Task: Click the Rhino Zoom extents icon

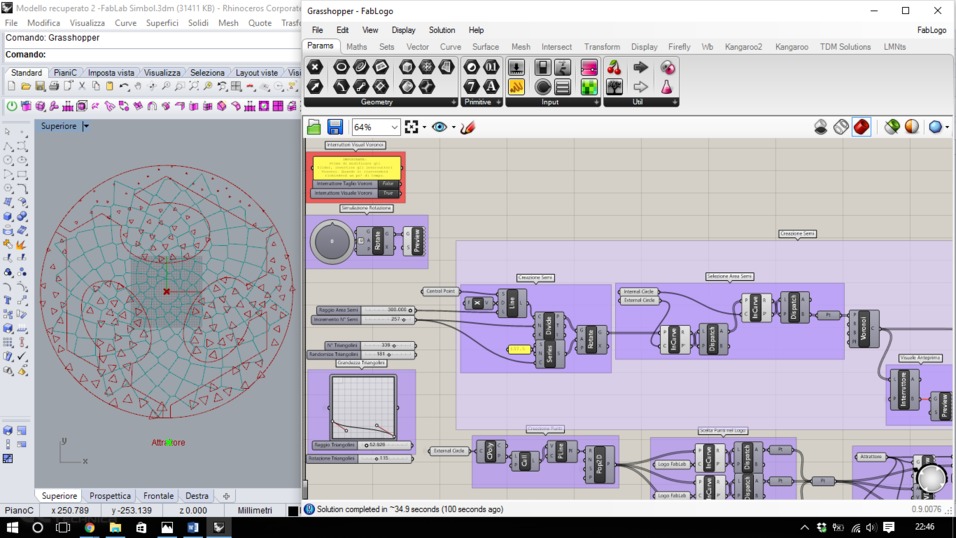Action: point(194,87)
